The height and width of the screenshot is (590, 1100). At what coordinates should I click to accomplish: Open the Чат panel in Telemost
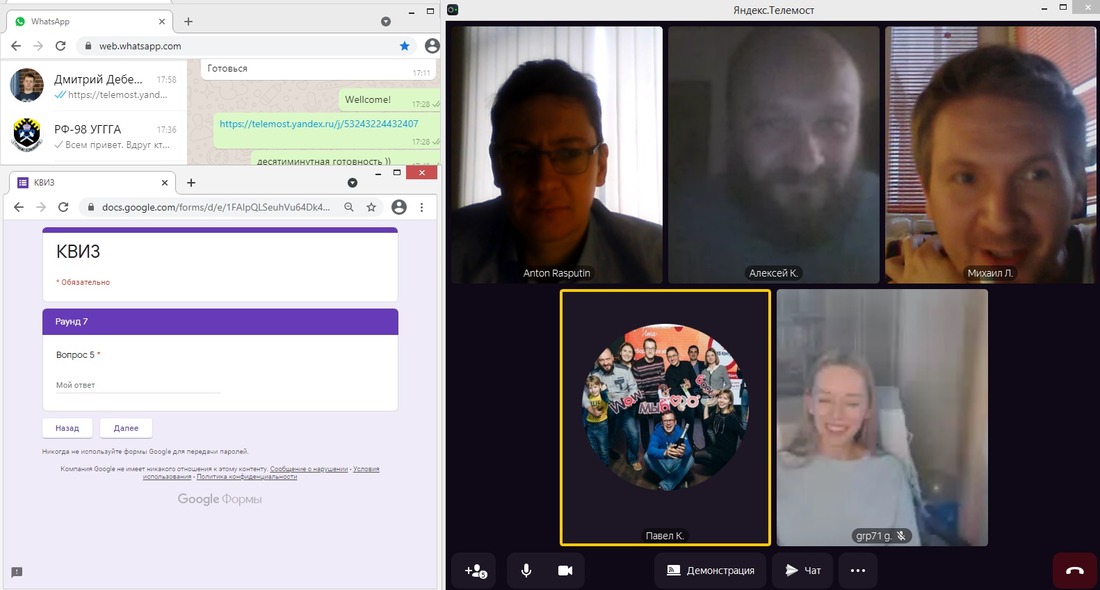tap(802, 570)
